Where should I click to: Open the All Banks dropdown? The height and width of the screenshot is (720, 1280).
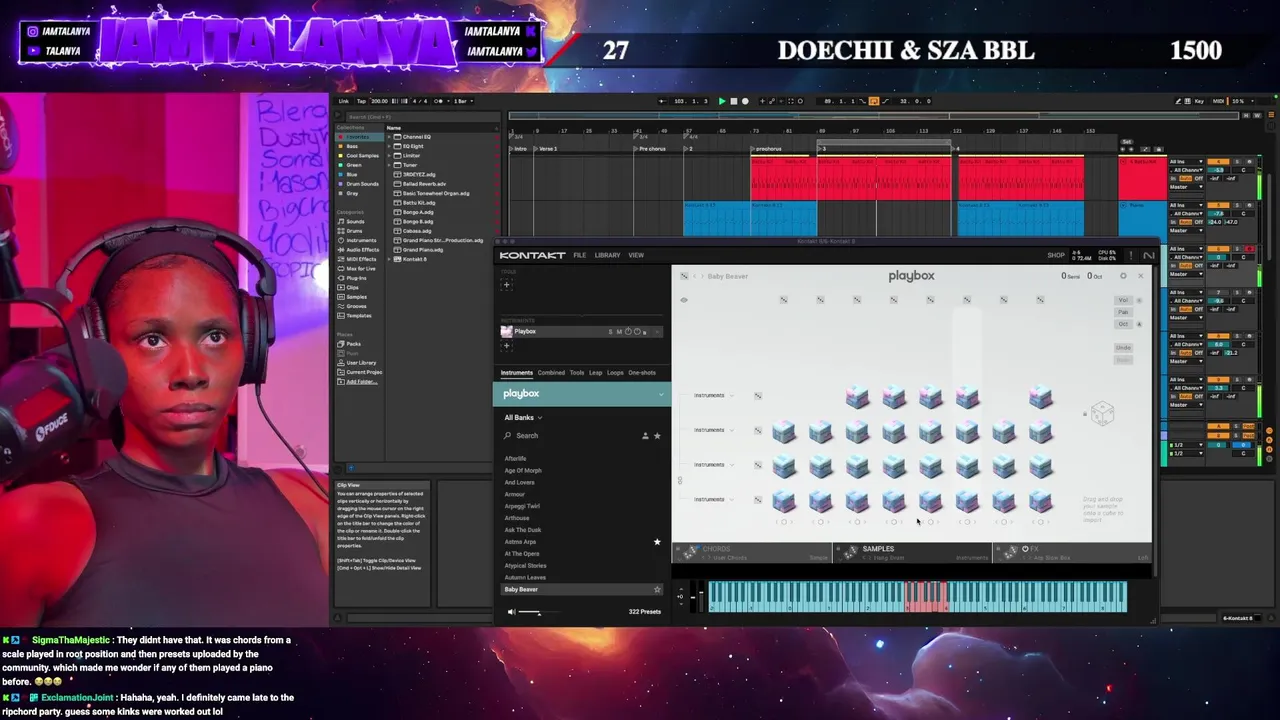tap(523, 417)
